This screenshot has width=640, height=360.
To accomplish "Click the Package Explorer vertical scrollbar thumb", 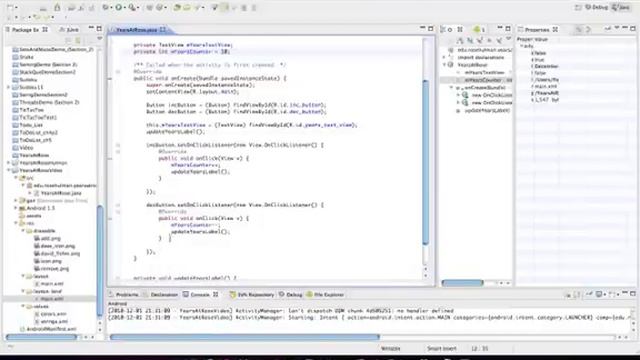I will 100,261.
